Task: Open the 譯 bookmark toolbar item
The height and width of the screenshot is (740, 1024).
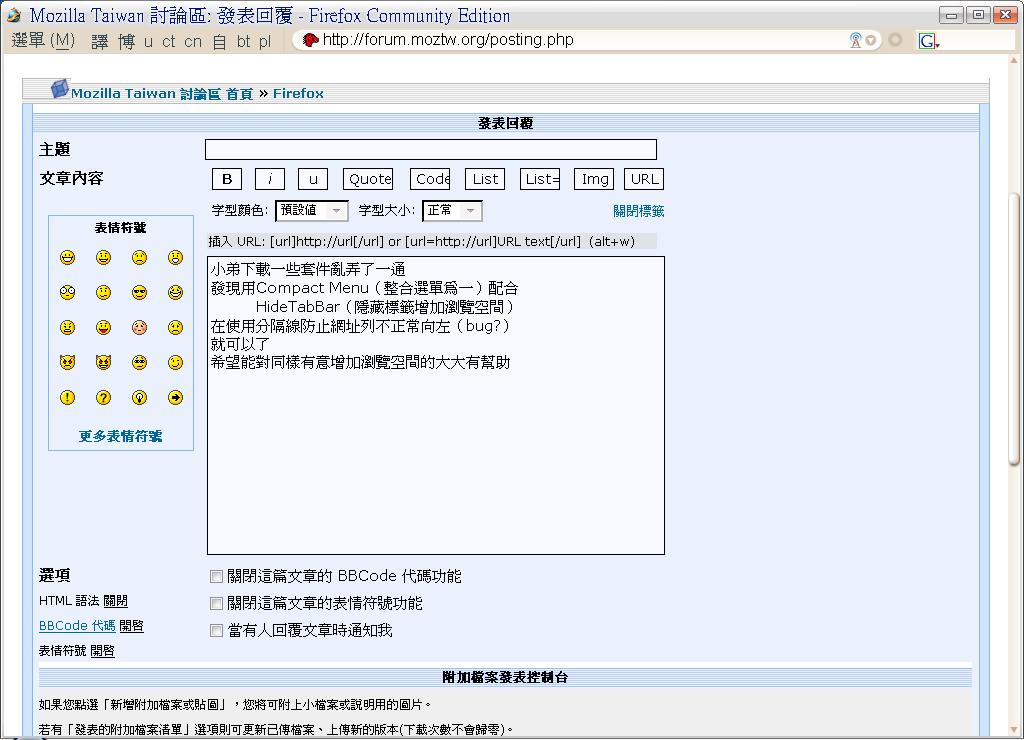Action: [100, 41]
